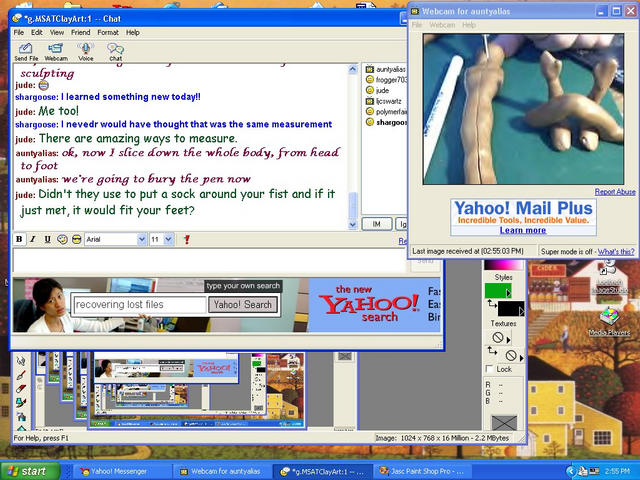Open the smiley emoticon picker
Image resolution: width=640 pixels, height=480 pixels.
[x=62, y=239]
